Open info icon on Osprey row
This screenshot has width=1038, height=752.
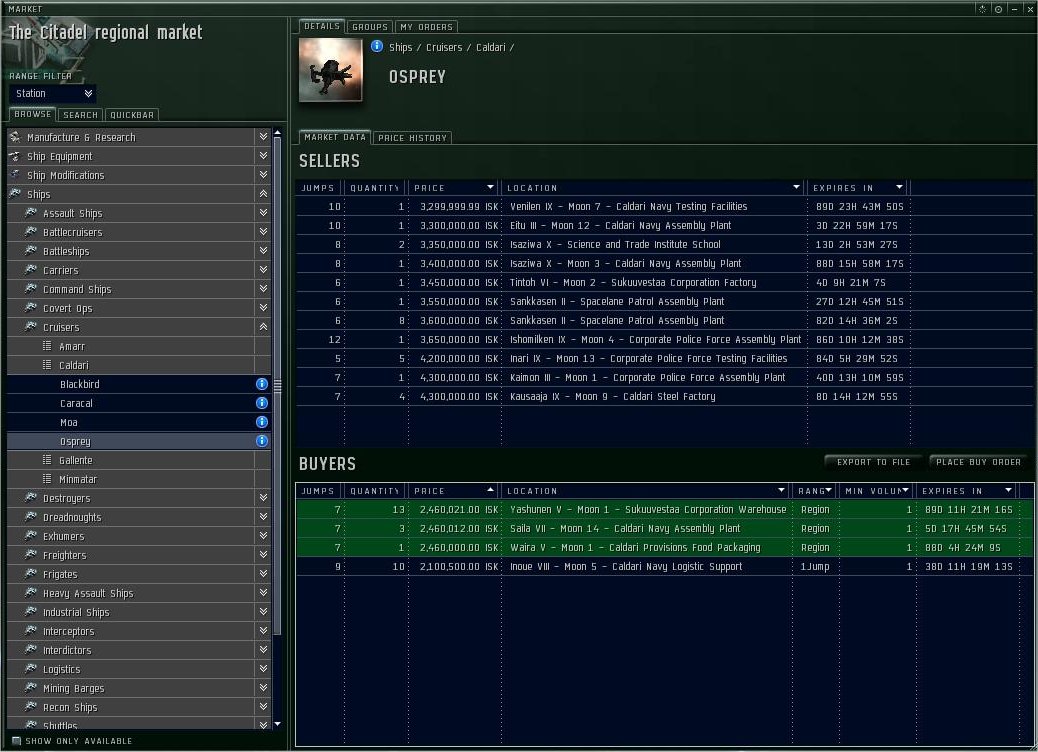tap(262, 441)
